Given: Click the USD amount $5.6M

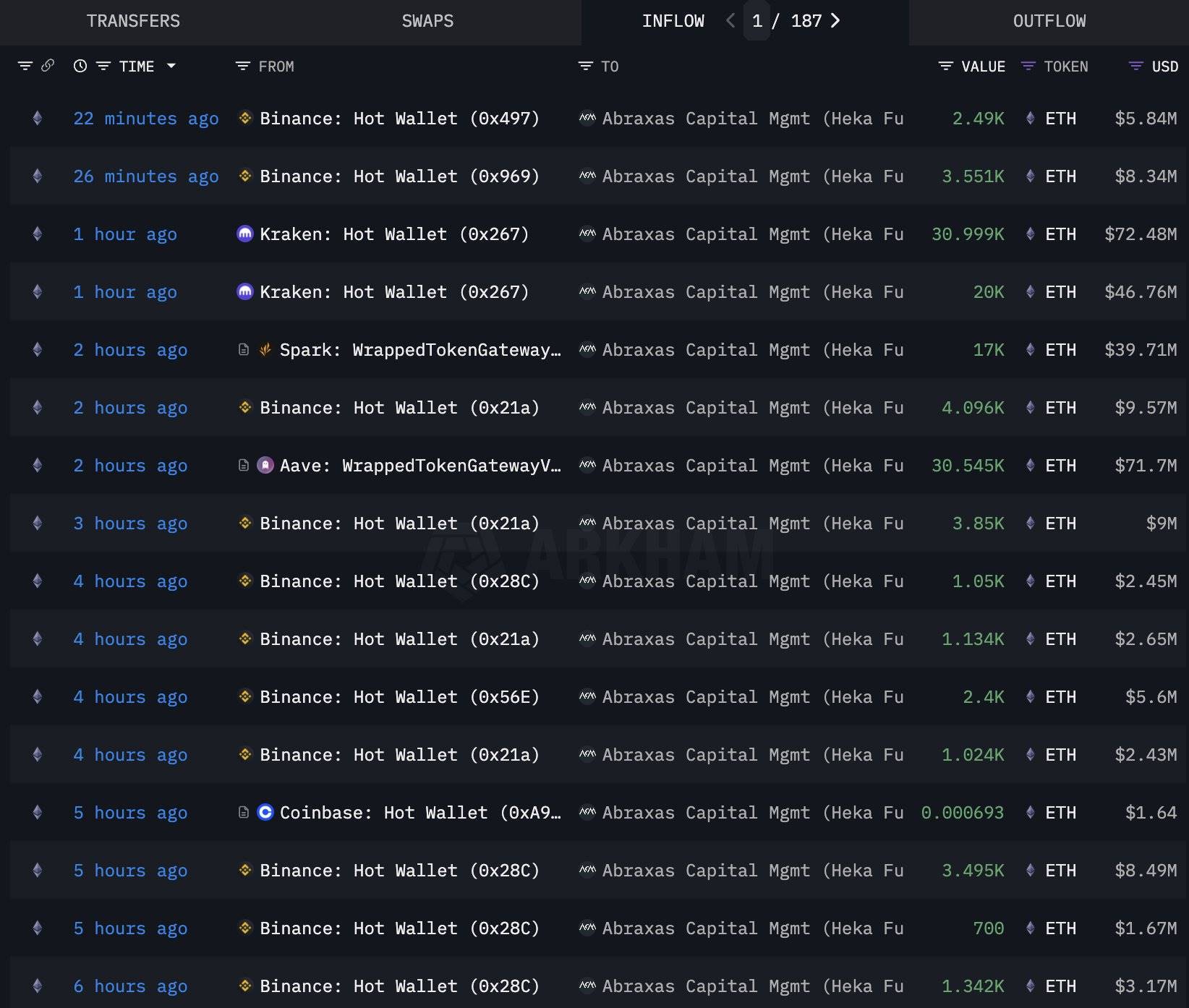Looking at the screenshot, I should (1151, 697).
